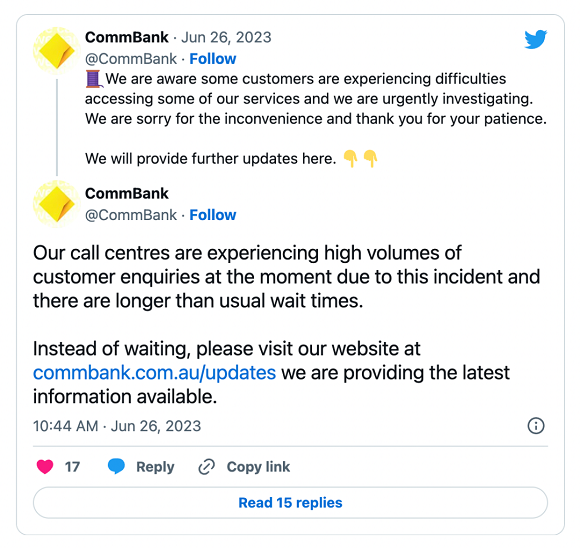Open the Jun 26, 2023 date in header

point(226,37)
